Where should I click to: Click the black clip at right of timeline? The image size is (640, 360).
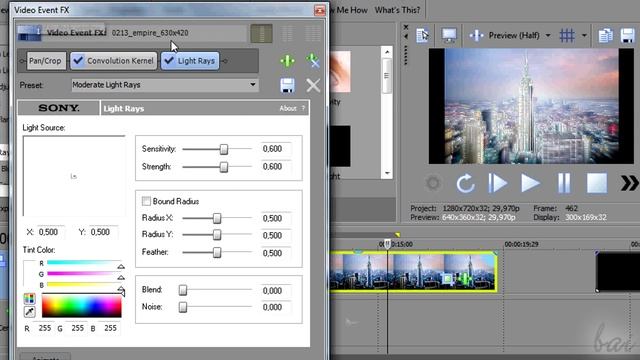tap(618, 272)
